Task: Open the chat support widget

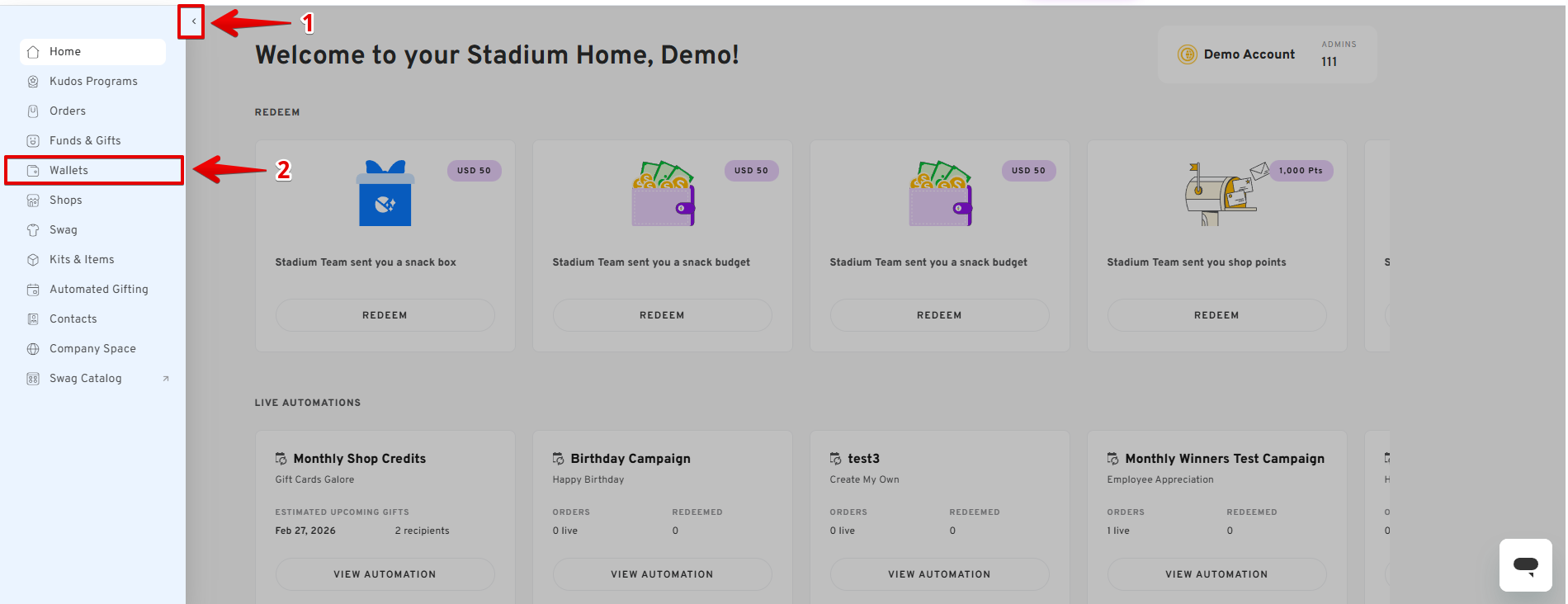Action: (1525, 565)
